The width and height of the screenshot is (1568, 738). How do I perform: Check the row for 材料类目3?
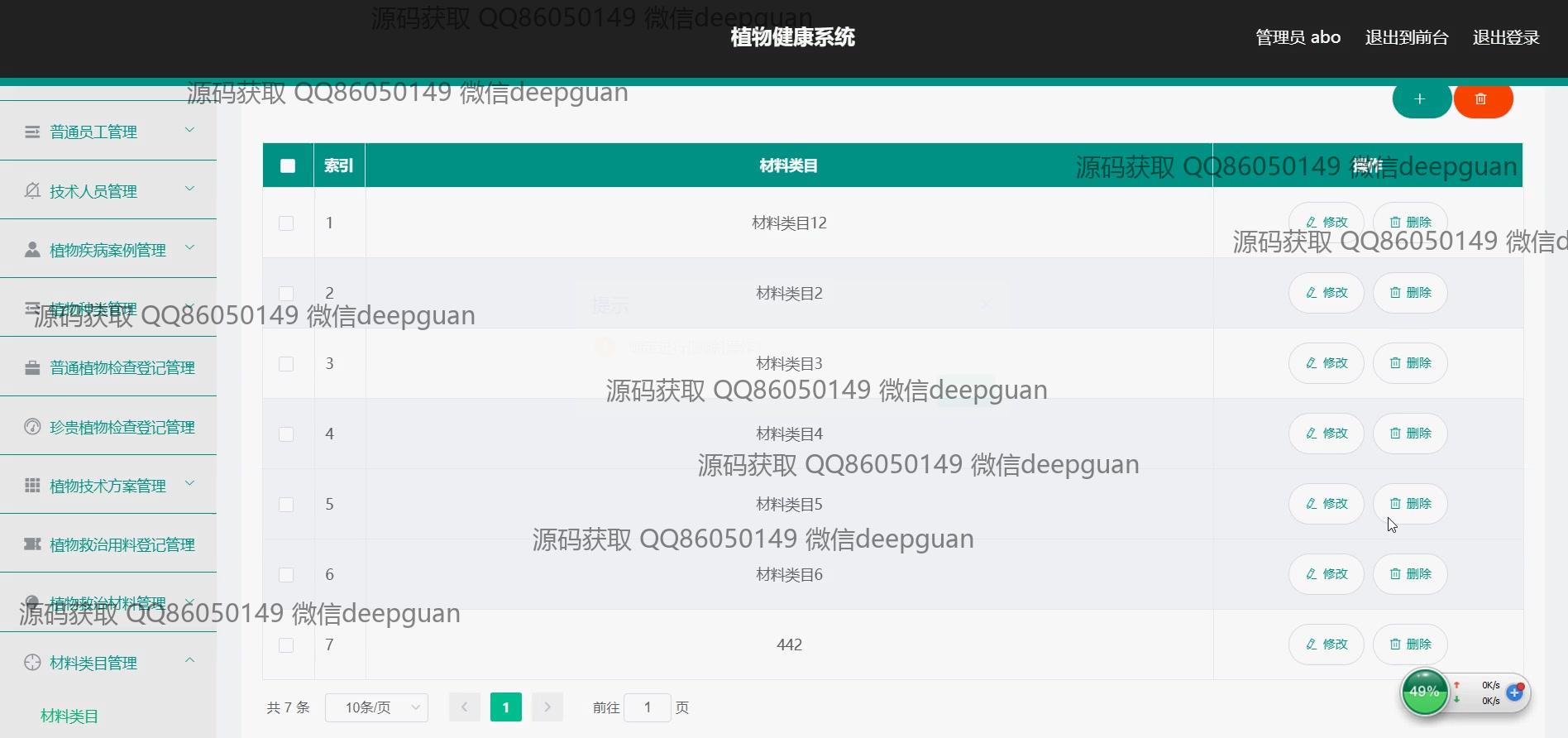click(286, 364)
